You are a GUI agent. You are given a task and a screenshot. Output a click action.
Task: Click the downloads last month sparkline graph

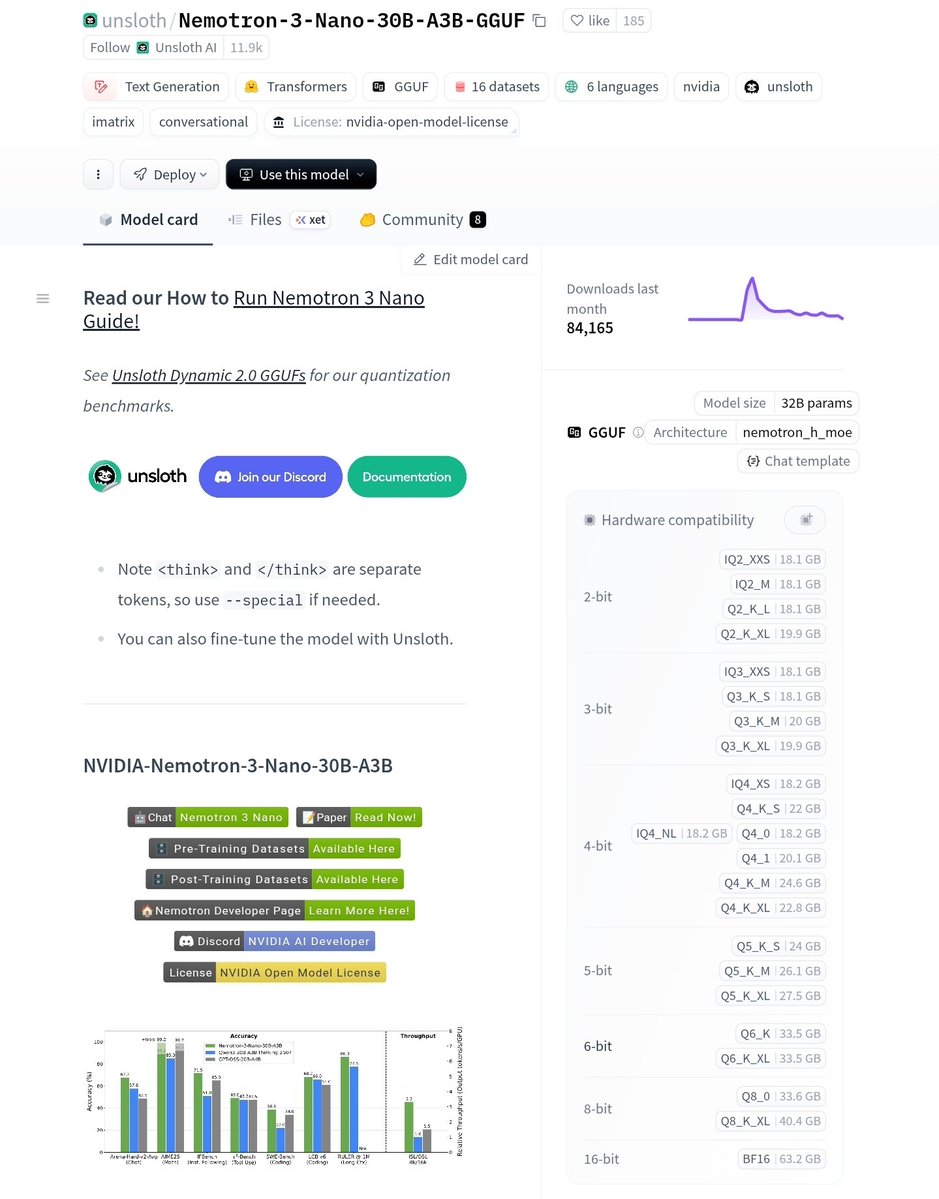tap(766, 300)
